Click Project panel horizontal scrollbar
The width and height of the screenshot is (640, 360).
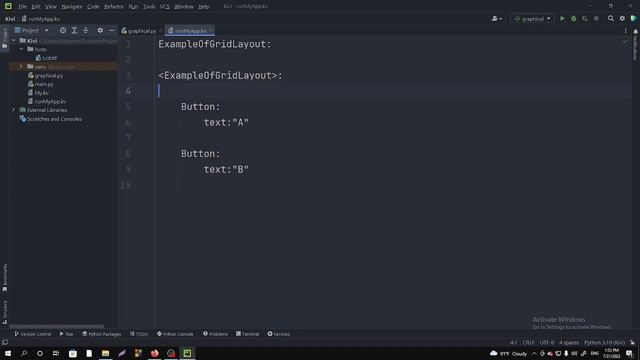(56, 327)
